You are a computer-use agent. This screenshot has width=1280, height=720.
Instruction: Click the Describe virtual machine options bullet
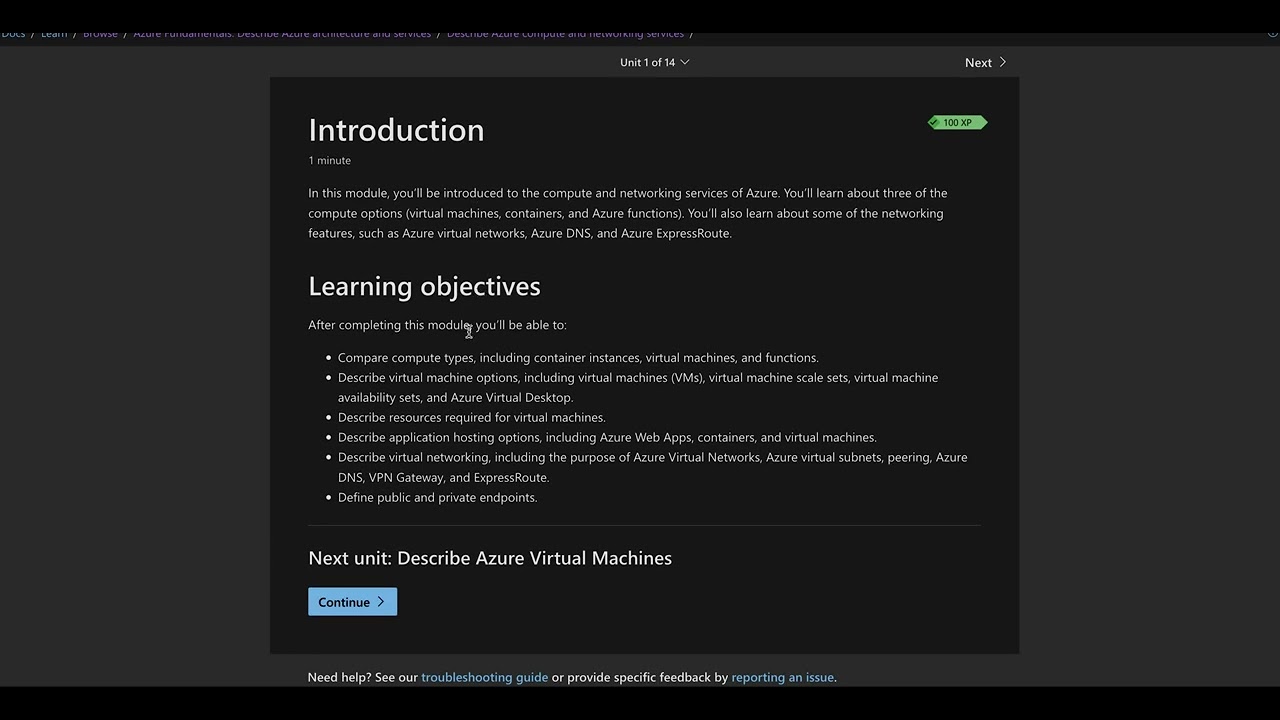(638, 387)
